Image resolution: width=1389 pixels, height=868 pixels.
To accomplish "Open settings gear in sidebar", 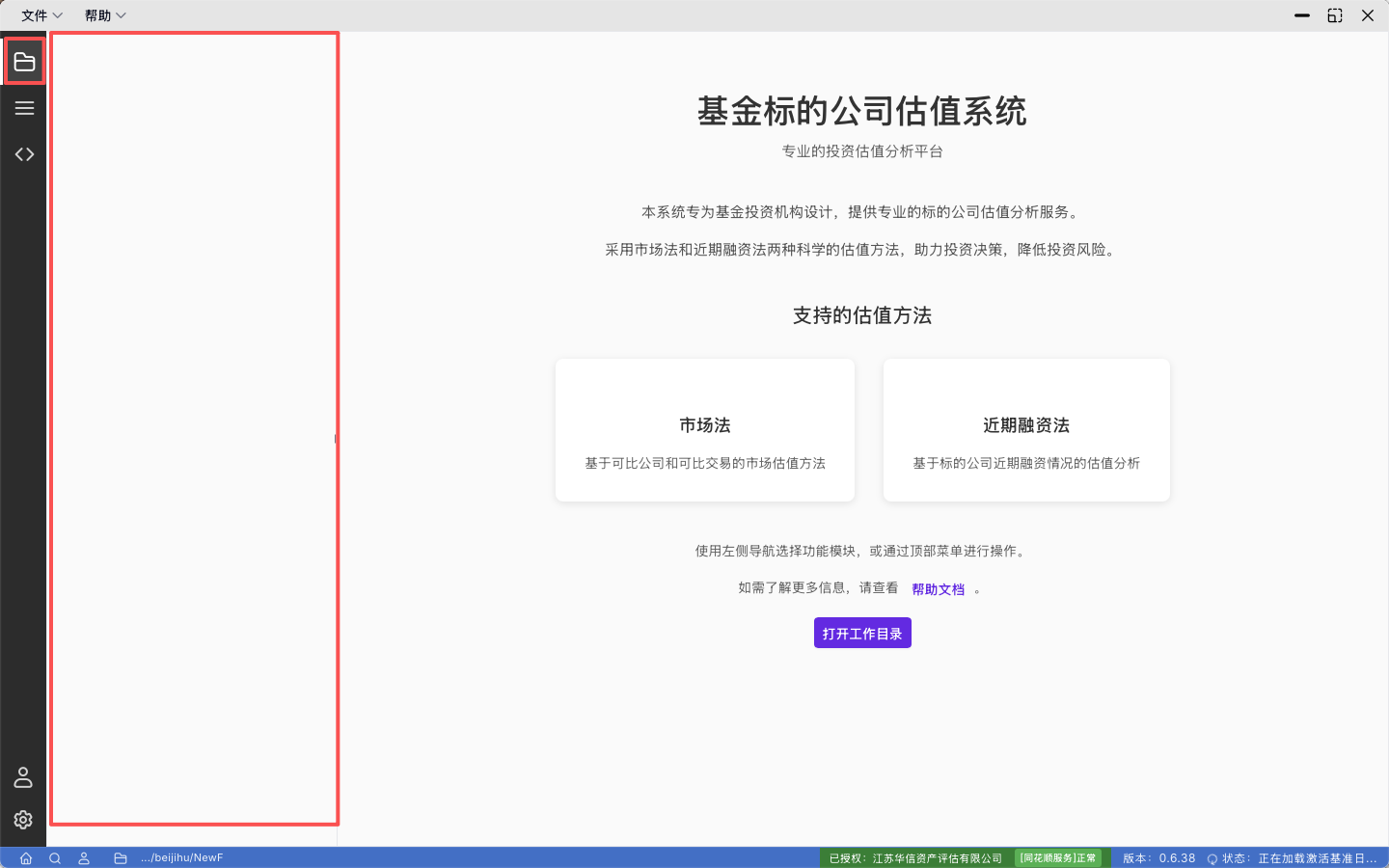I will [23, 820].
